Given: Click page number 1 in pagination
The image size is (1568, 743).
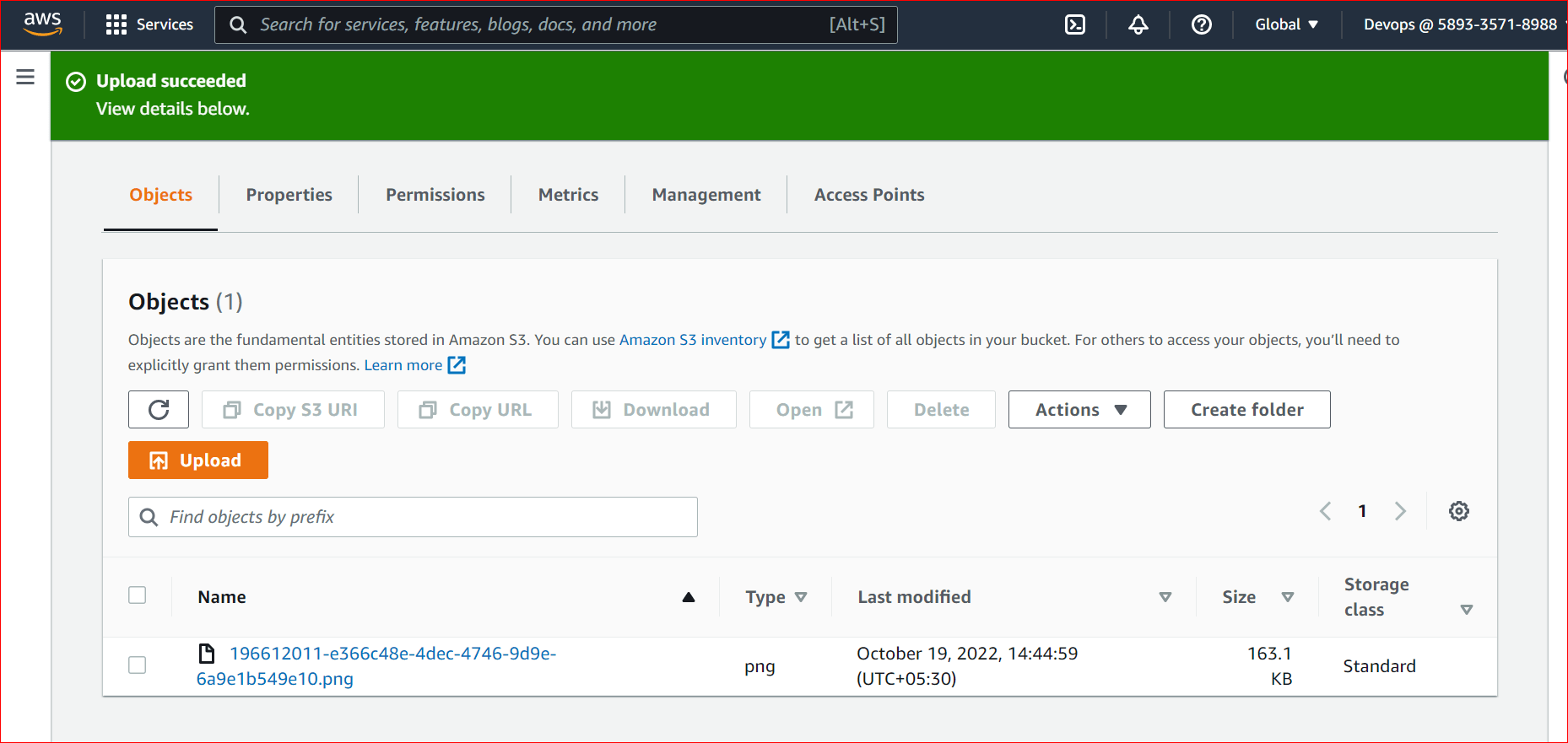Looking at the screenshot, I should [x=1362, y=511].
